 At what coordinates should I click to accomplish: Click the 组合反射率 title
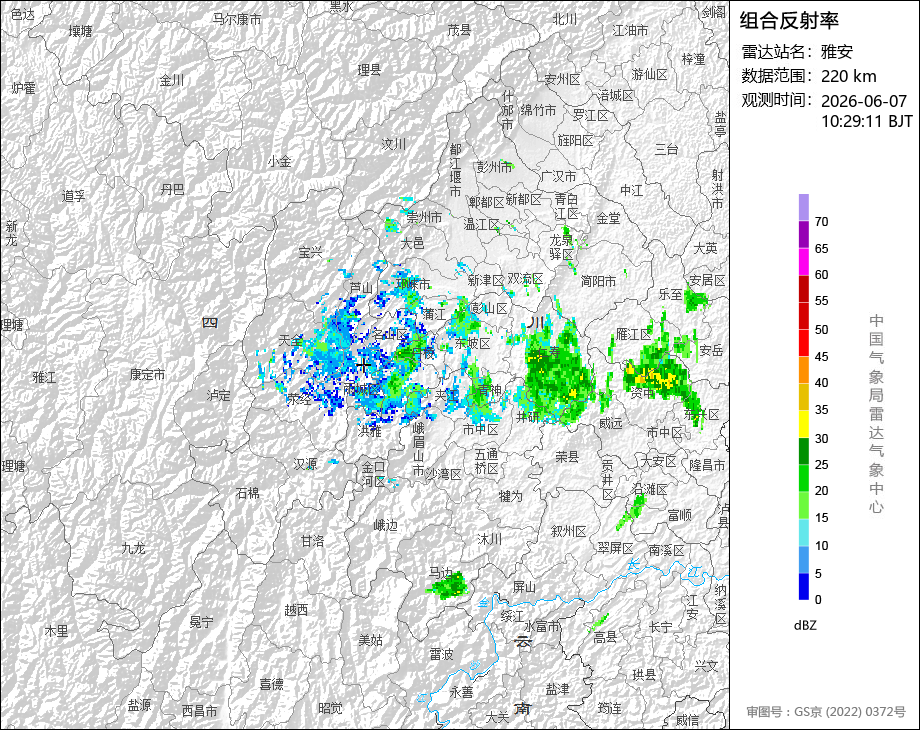click(789, 21)
